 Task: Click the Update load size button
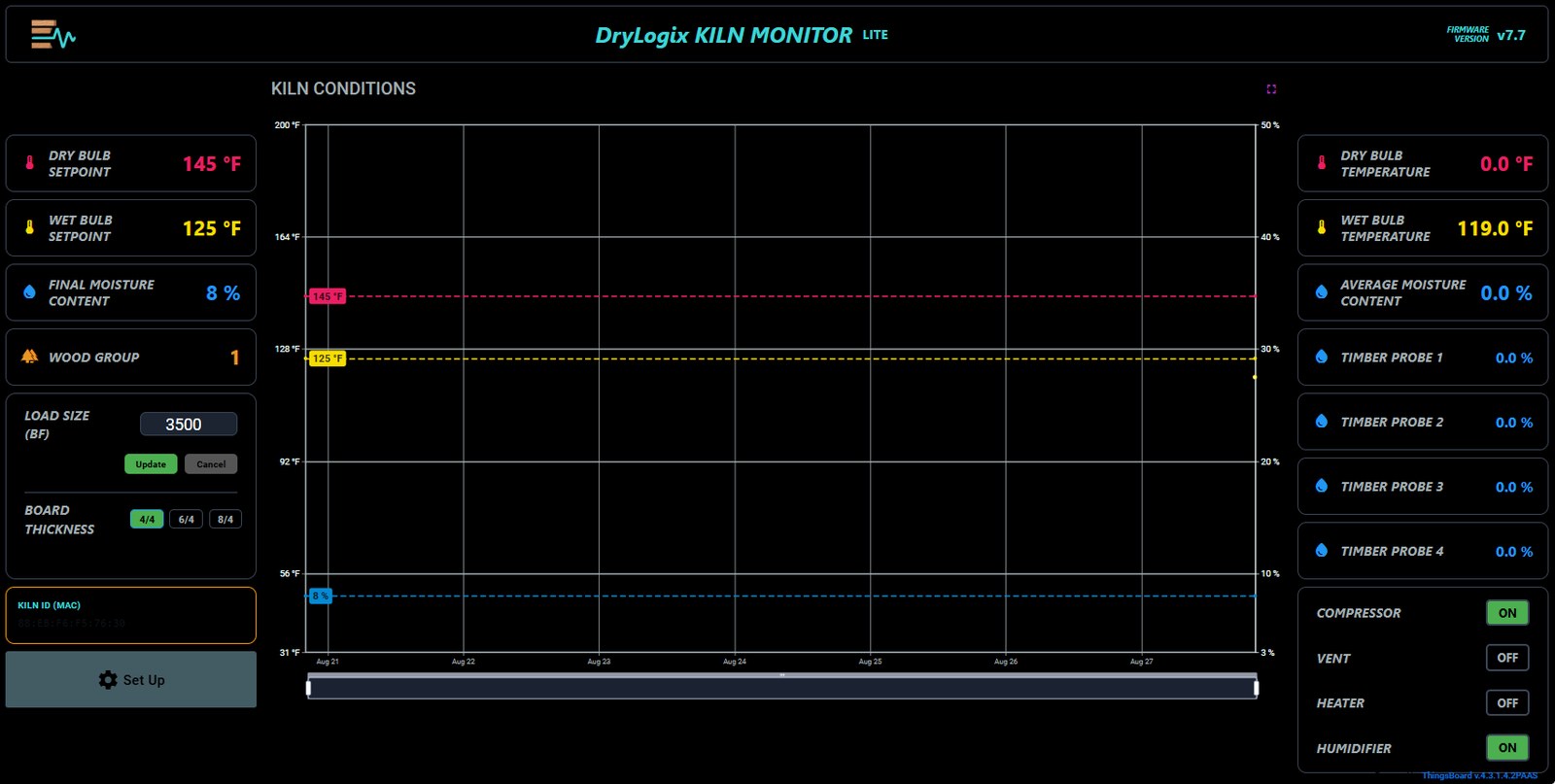click(151, 464)
